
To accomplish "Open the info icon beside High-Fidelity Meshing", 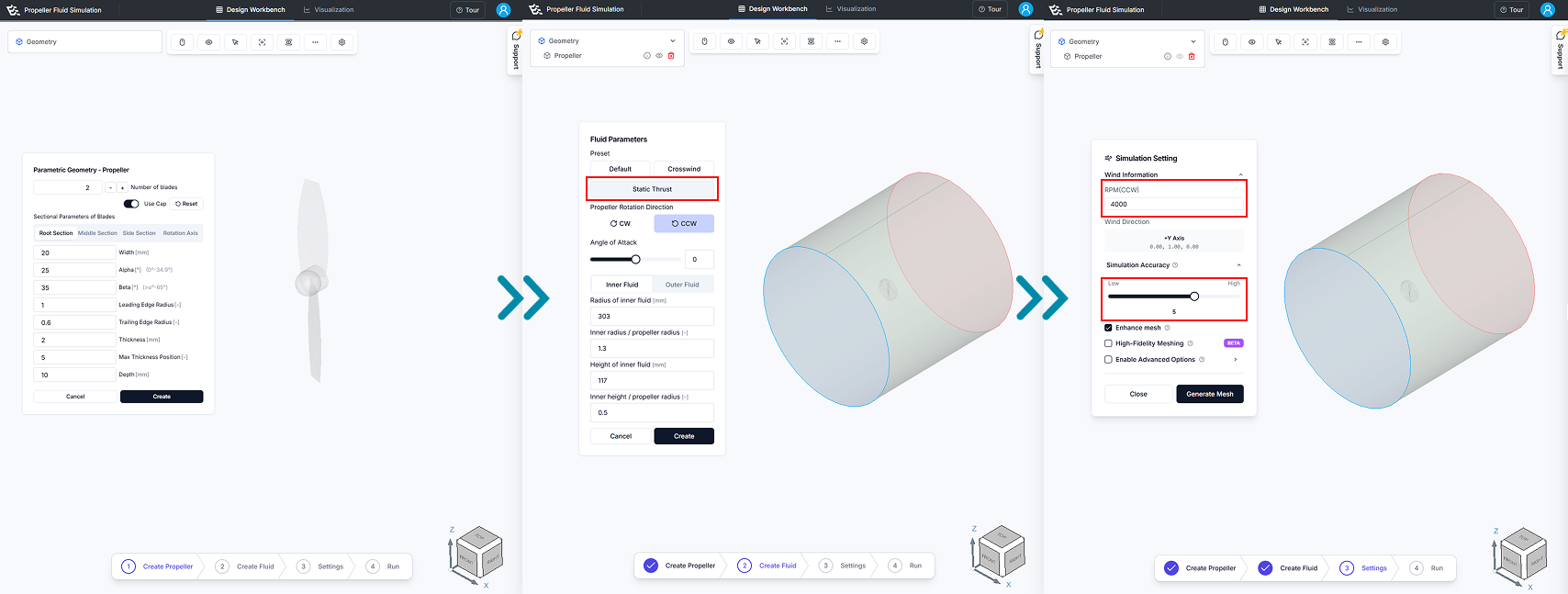I will click(x=1190, y=343).
